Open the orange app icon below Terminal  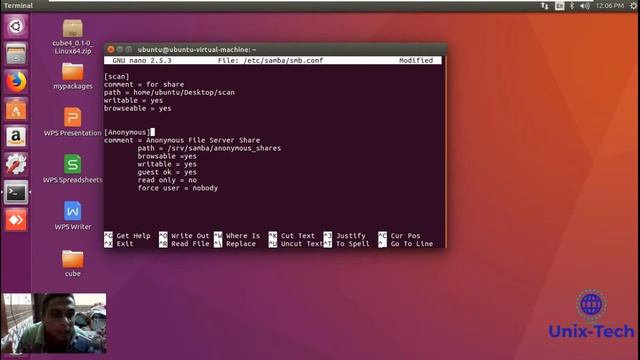(16, 220)
